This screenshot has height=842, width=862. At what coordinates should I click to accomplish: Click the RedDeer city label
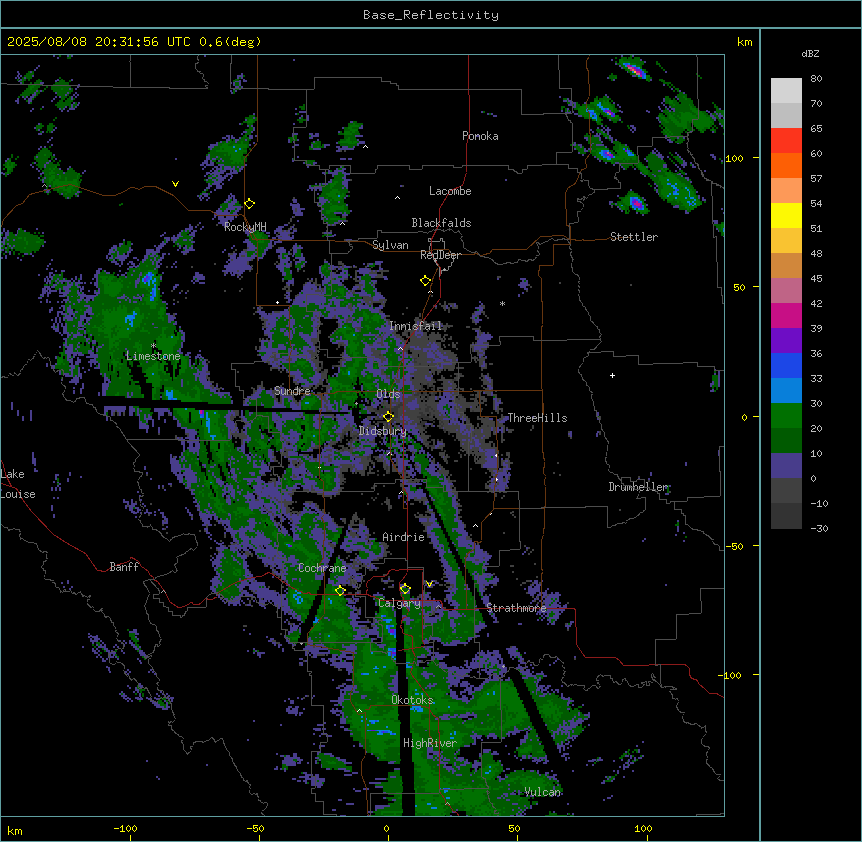click(440, 255)
